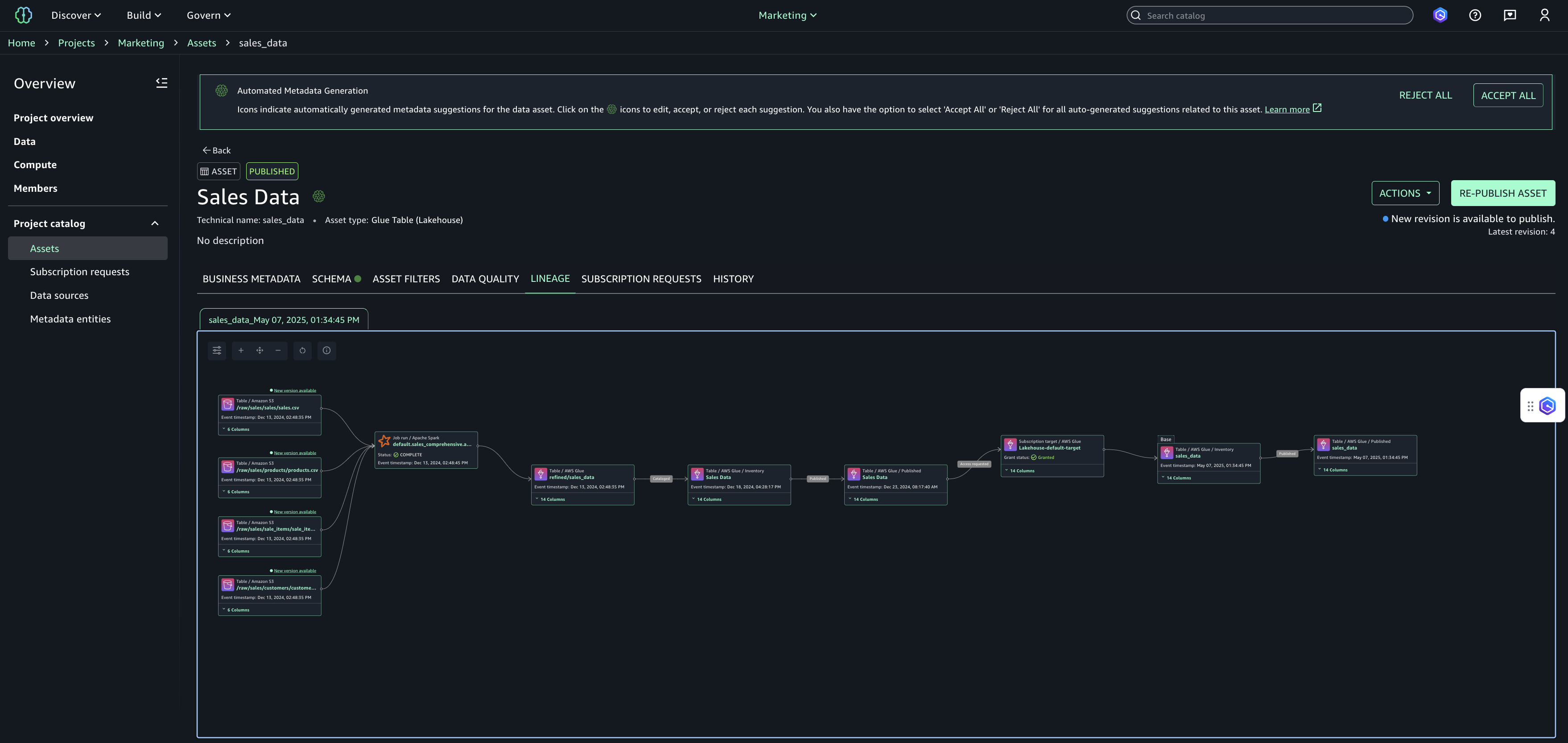The width and height of the screenshot is (1568, 743).
Task: Fit lineage graph to view
Action: (260, 351)
